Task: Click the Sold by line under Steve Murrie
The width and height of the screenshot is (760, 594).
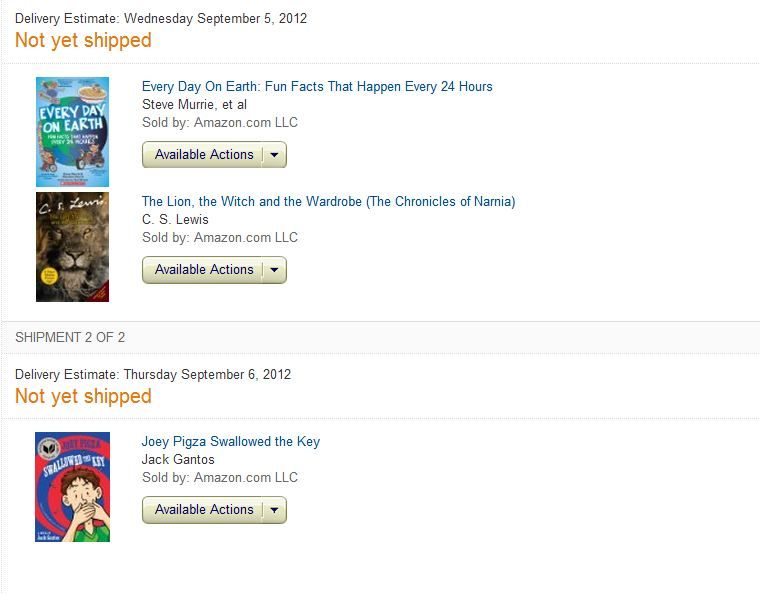Action: 220,123
